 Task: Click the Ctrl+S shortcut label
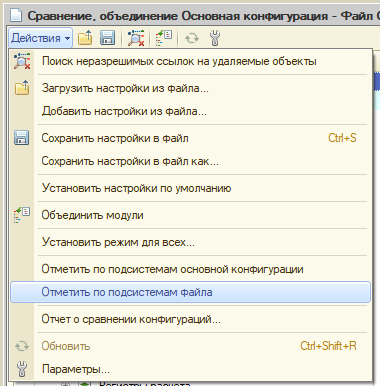pos(342,138)
